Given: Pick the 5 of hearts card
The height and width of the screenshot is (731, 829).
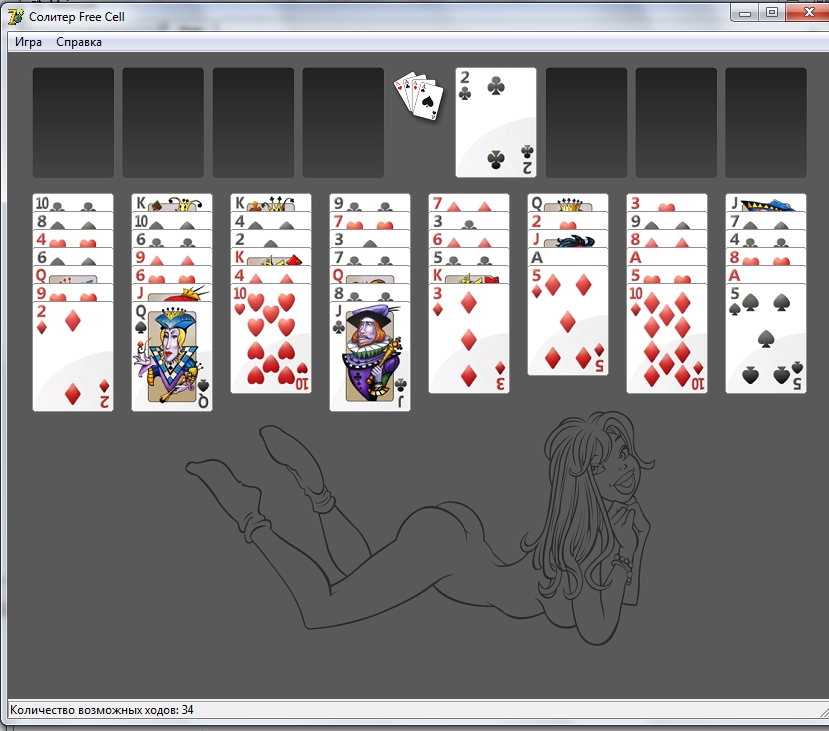Looking at the screenshot, I should tap(667, 275).
